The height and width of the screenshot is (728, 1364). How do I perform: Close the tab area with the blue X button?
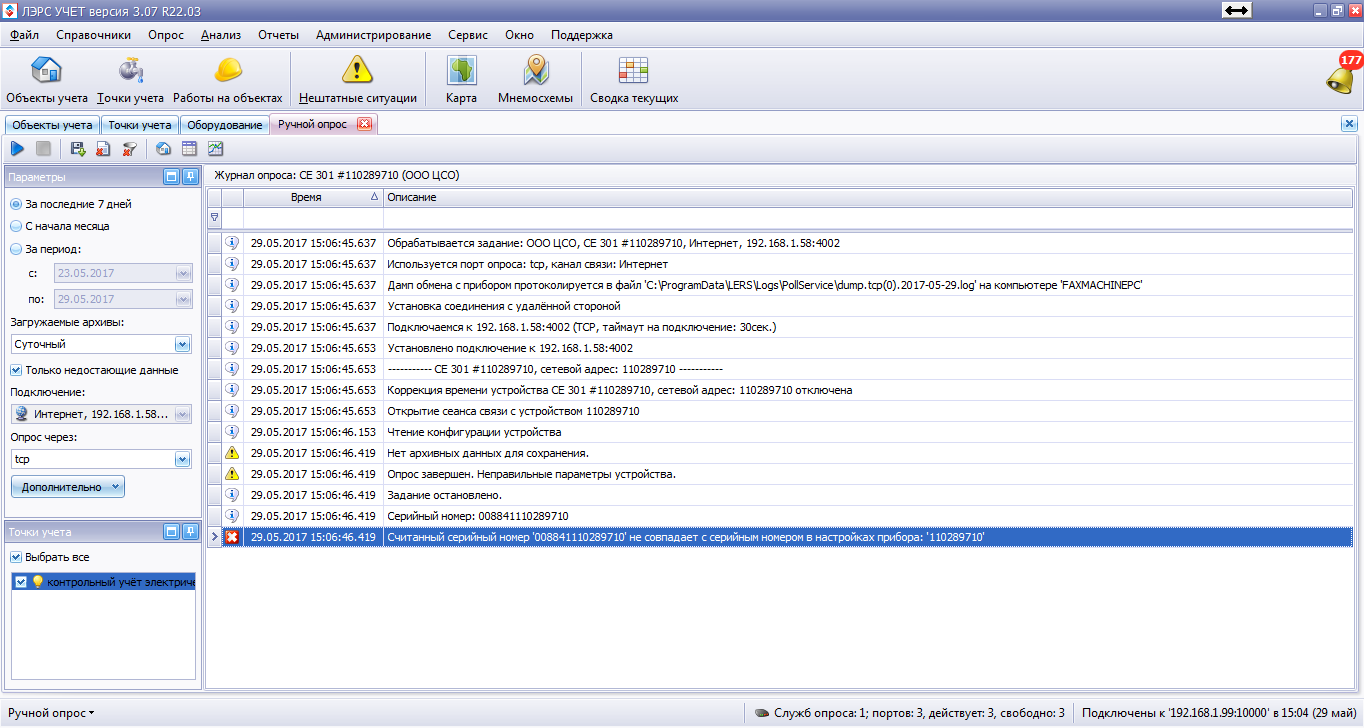pos(1349,124)
